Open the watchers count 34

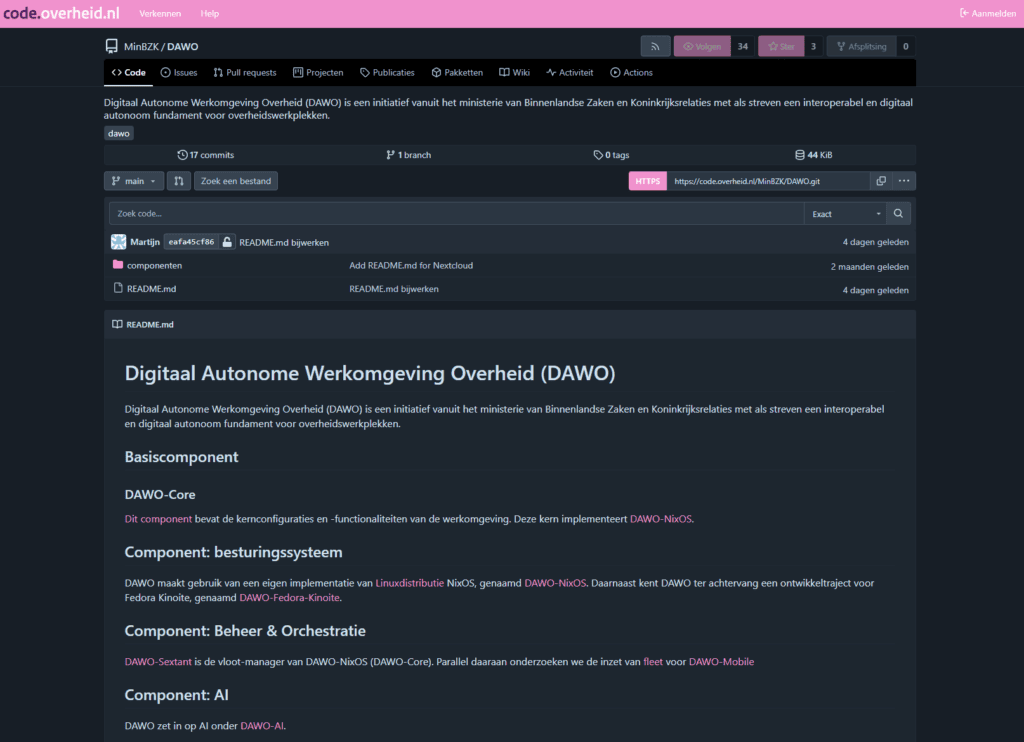[x=743, y=46]
